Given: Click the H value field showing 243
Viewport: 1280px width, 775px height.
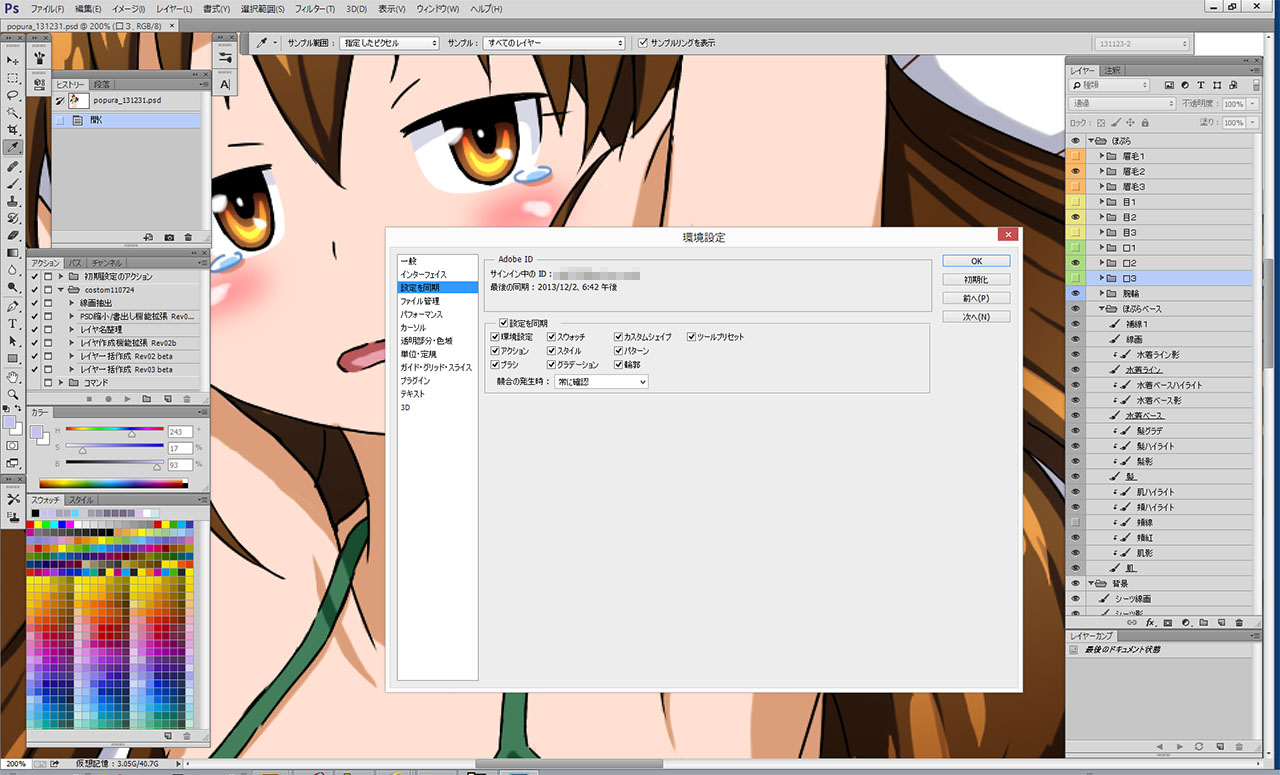Looking at the screenshot, I should [x=180, y=431].
